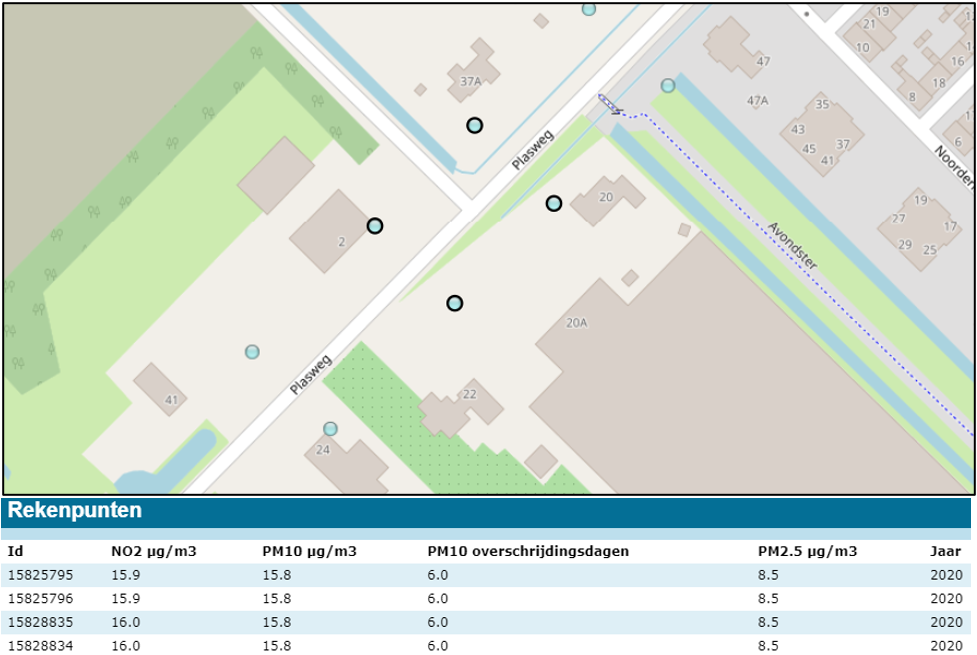Click the house number 29 label
This screenshot has width=977, height=655.
pos(905,244)
